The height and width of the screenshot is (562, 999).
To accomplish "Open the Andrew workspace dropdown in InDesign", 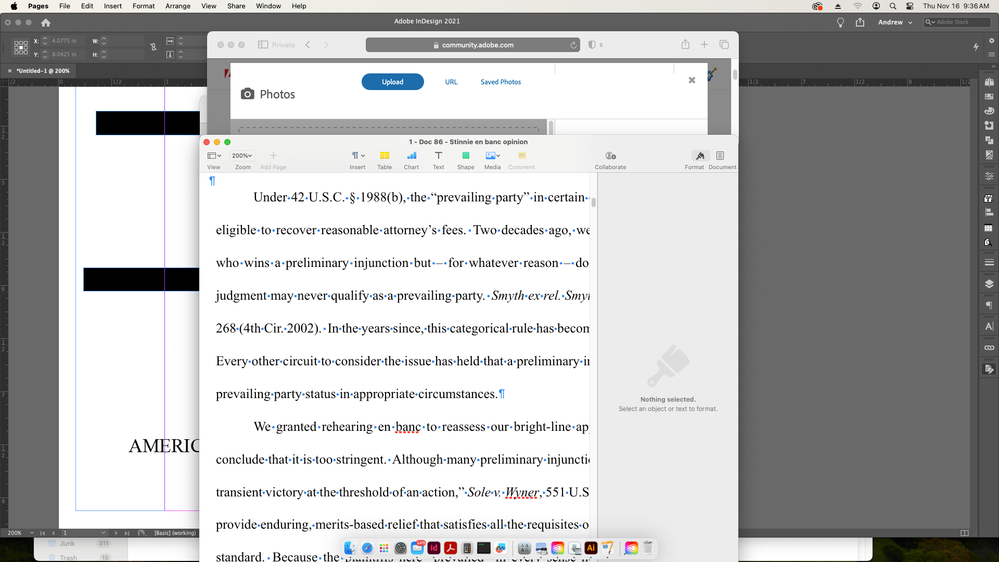I will (895, 22).
